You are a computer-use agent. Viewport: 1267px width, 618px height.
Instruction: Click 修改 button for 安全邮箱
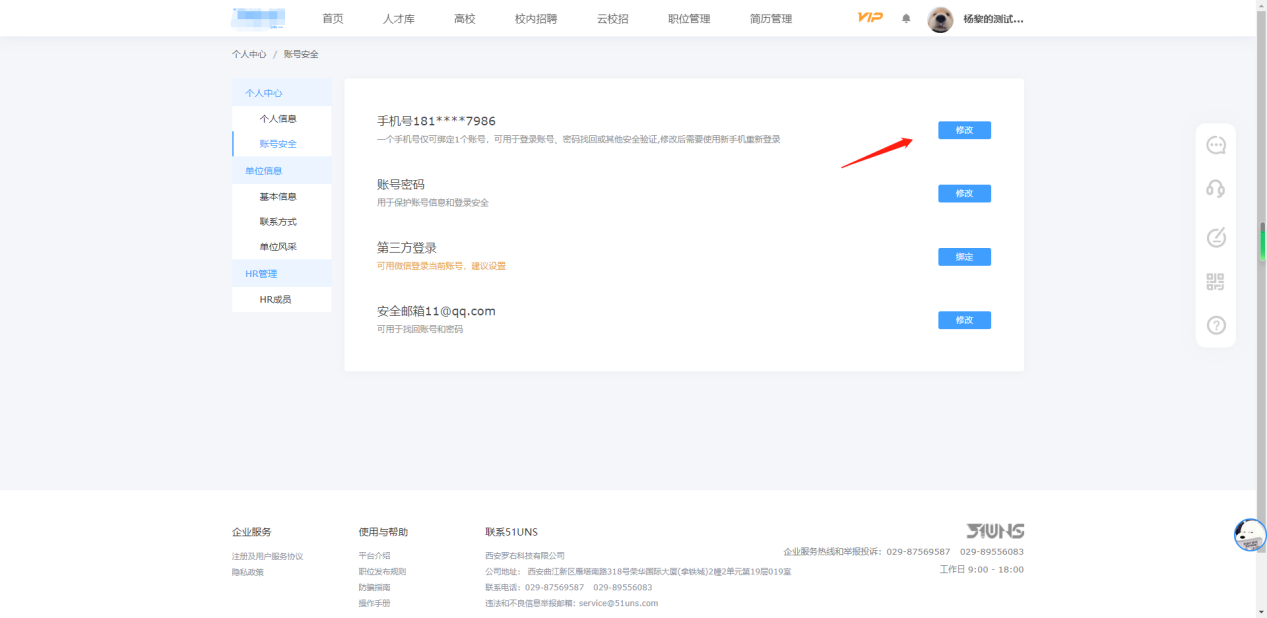click(x=964, y=320)
